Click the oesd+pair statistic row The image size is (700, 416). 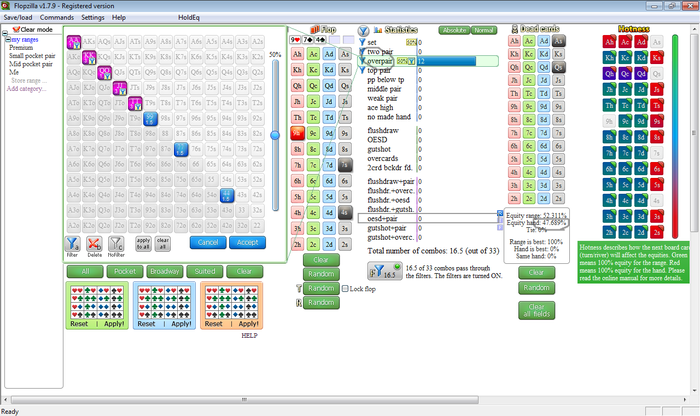429,219
